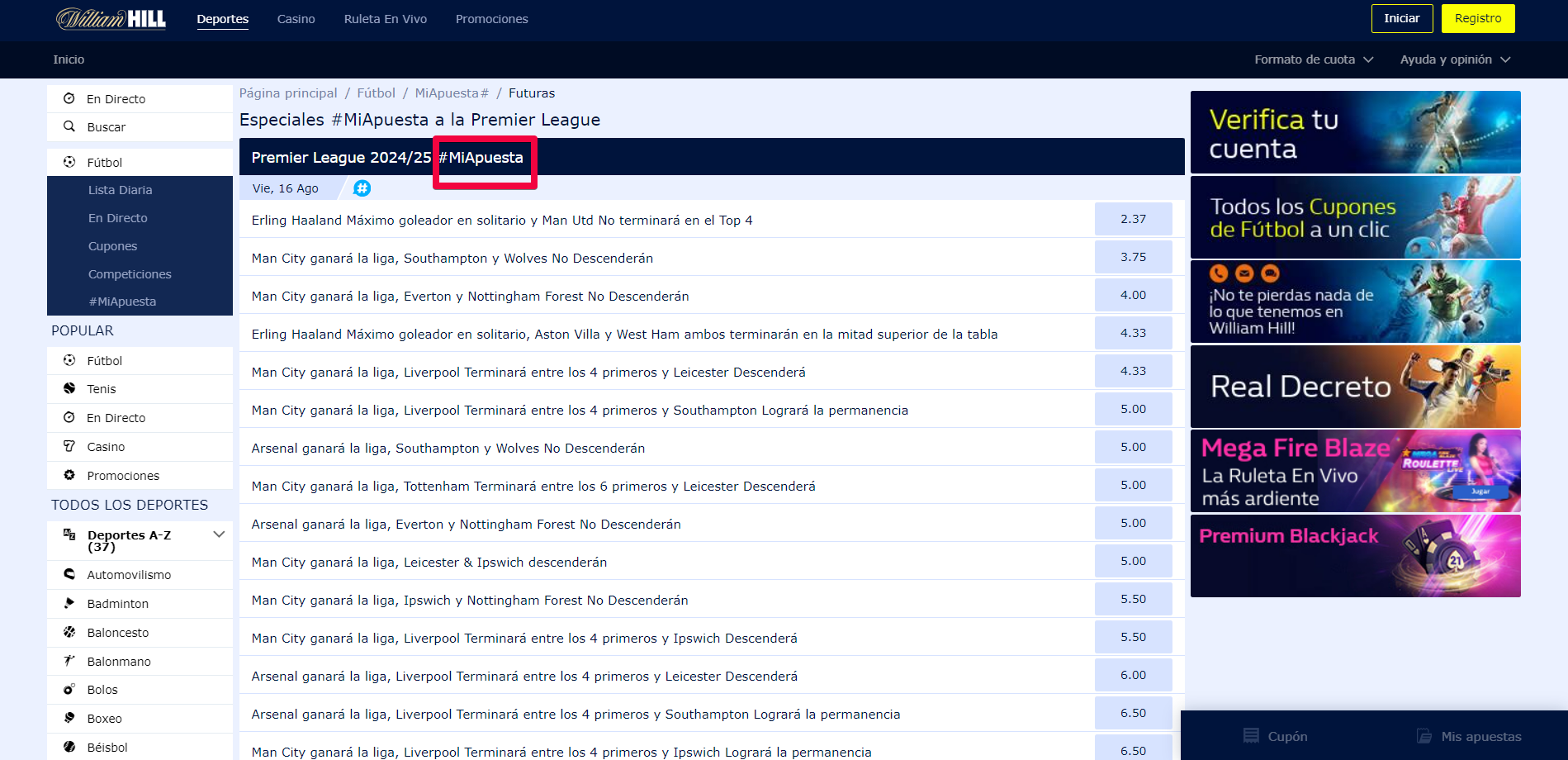Image resolution: width=1568 pixels, height=760 pixels.
Task: Click the Iniciar login button
Action: click(x=1401, y=18)
